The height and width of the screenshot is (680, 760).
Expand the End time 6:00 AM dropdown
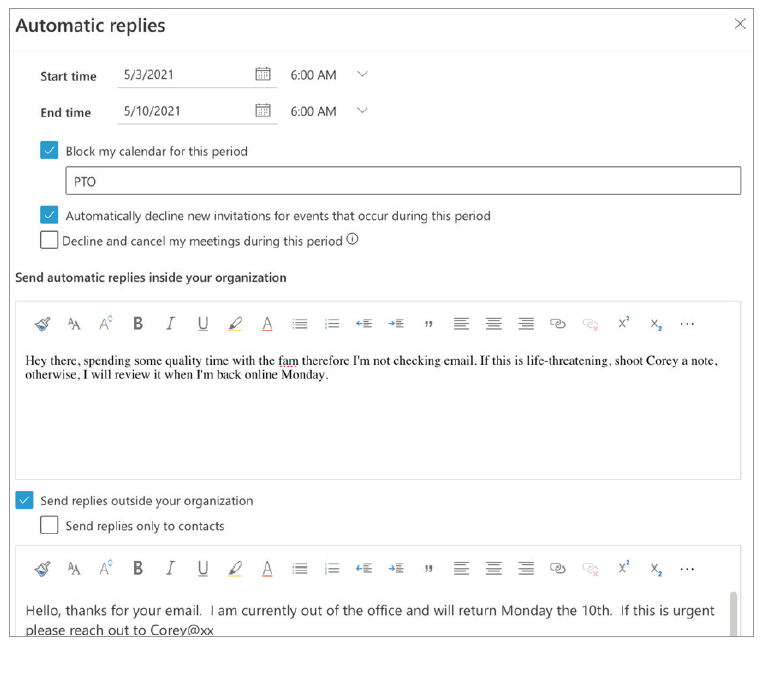click(x=362, y=110)
